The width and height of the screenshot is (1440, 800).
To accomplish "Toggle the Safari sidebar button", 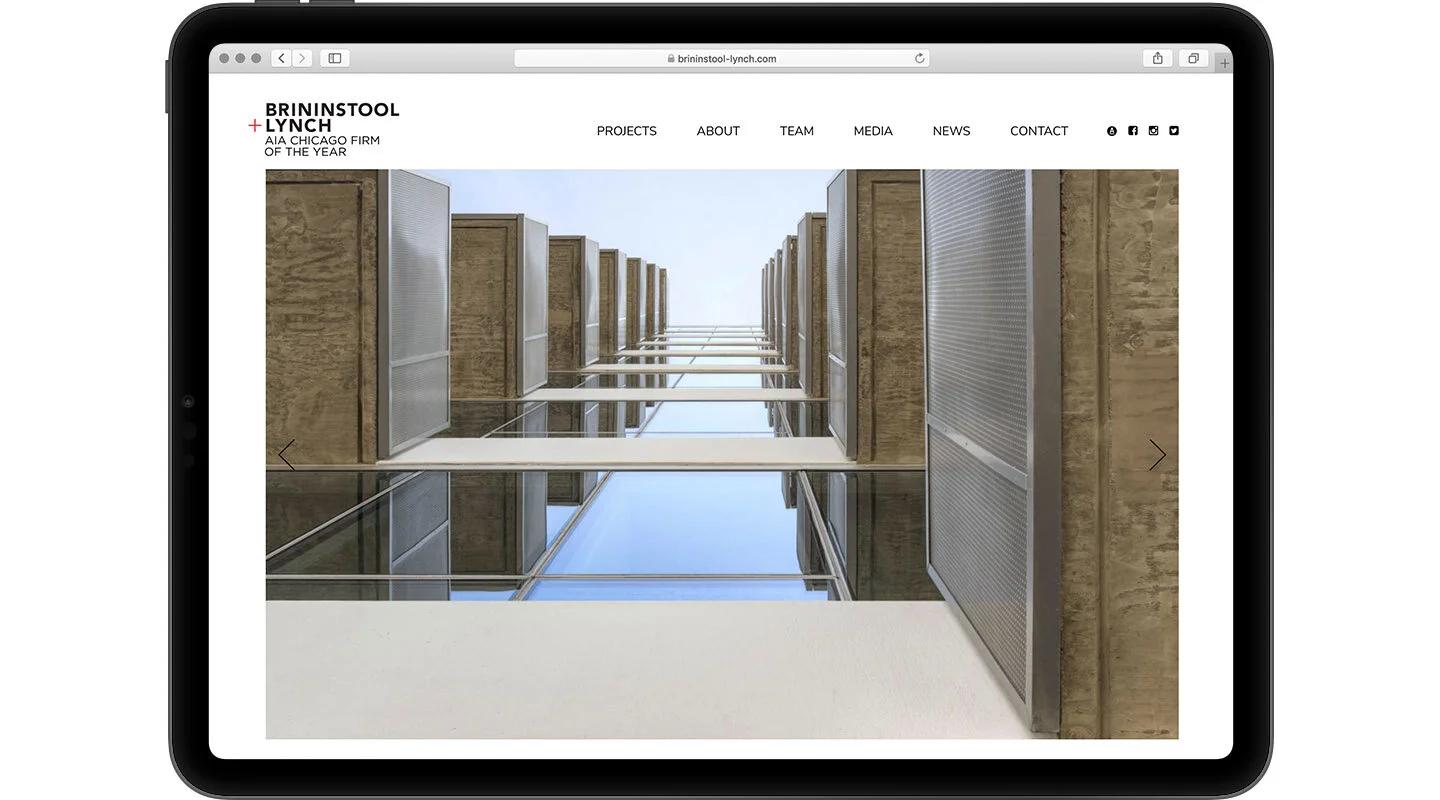I will (335, 58).
